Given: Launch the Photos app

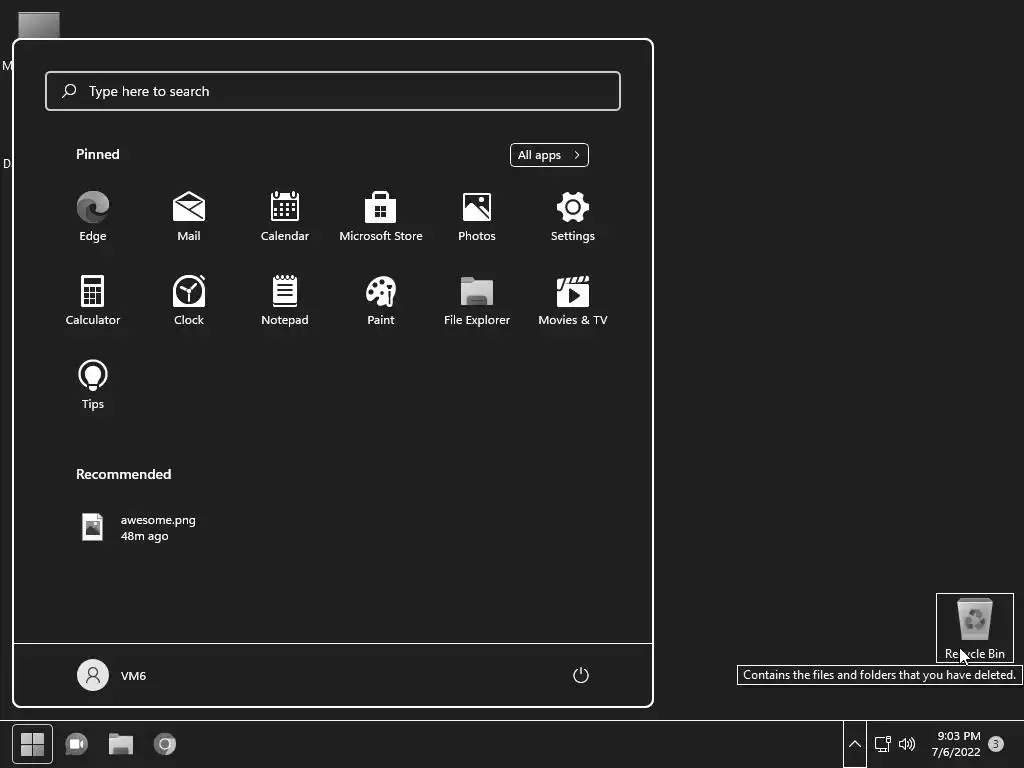Looking at the screenshot, I should click(477, 217).
